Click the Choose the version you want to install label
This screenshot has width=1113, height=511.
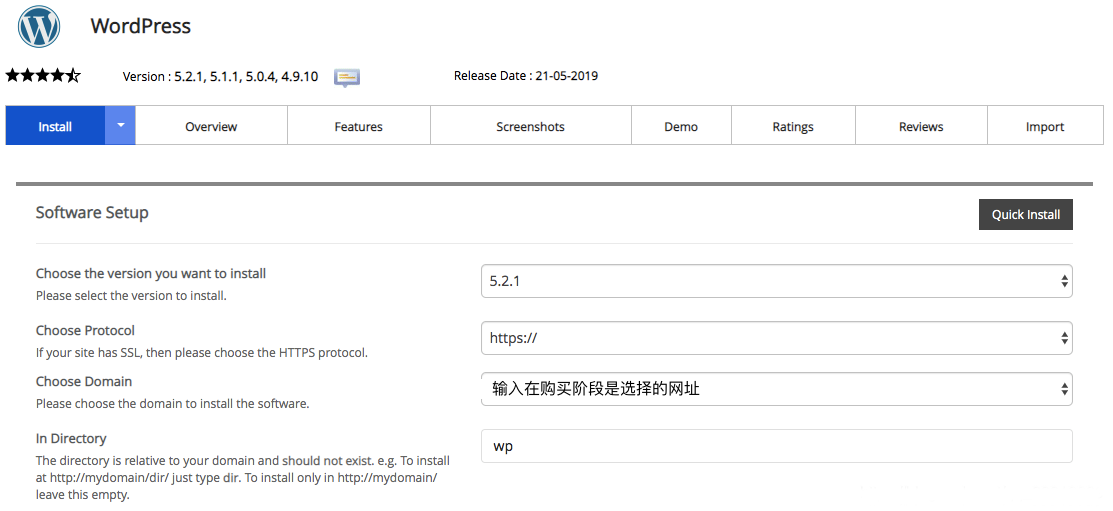[x=151, y=273]
